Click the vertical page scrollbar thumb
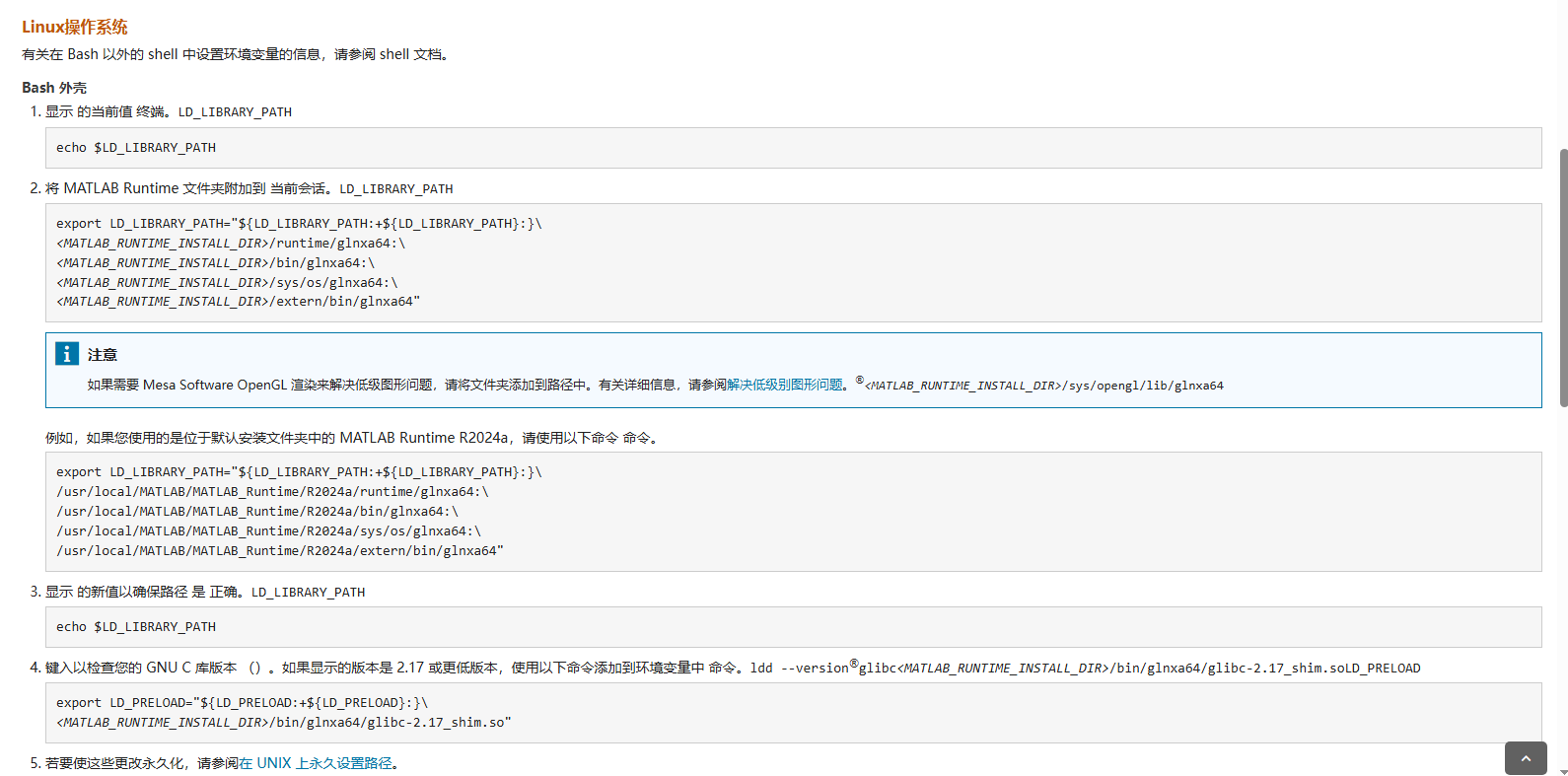Image resolution: width=1568 pixels, height=776 pixels. point(1563,278)
